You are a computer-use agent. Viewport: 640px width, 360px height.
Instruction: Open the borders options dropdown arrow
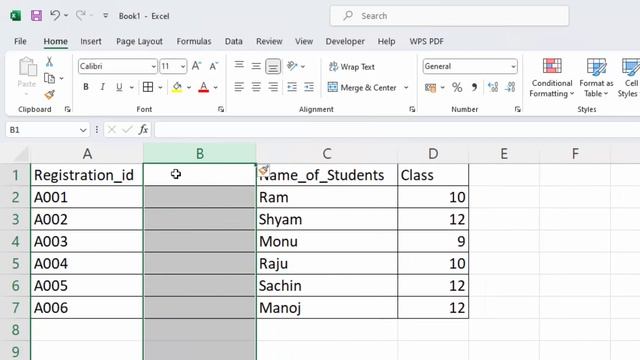(160, 87)
